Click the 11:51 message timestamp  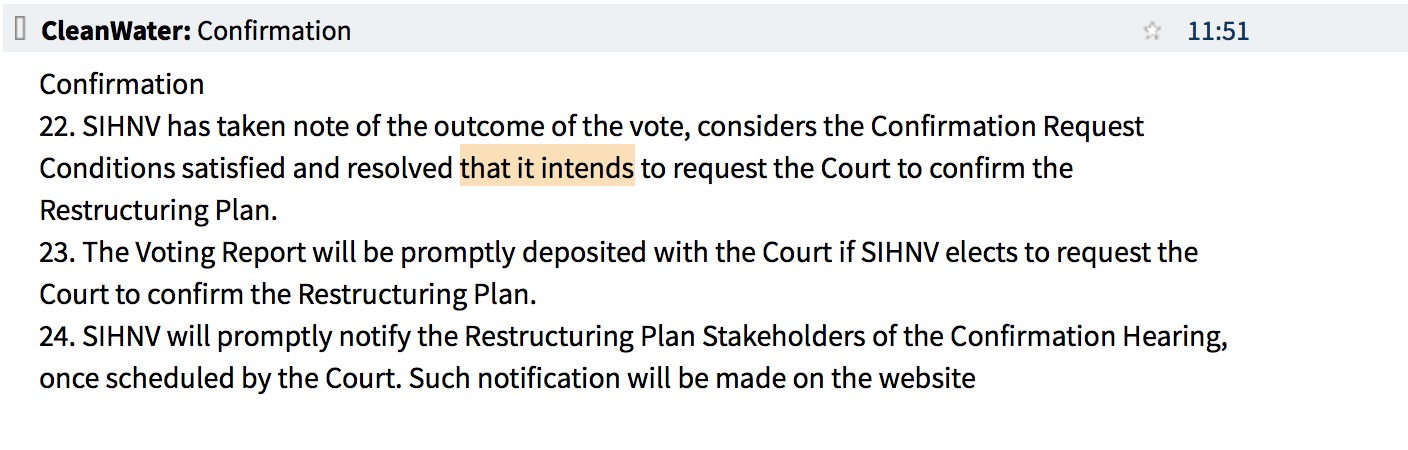point(1218,31)
